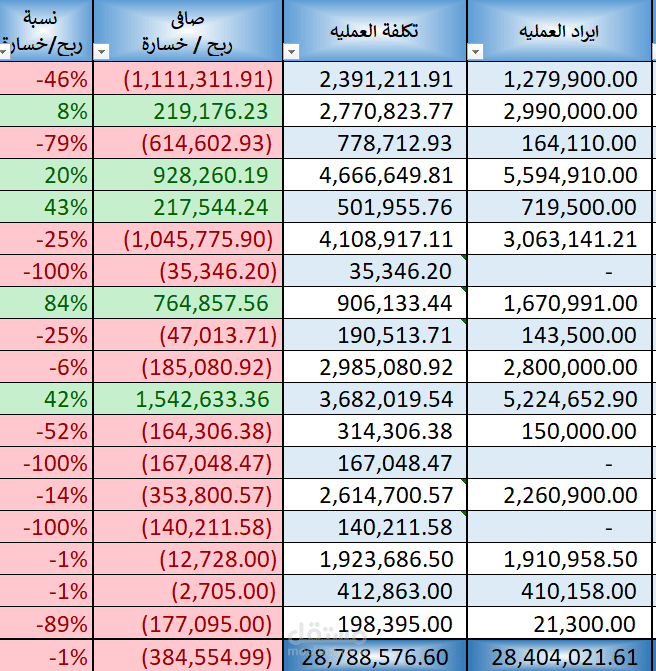Select cost cell 4,666,649.81
Viewport: 656px width, 671px height.
[x=375, y=175]
